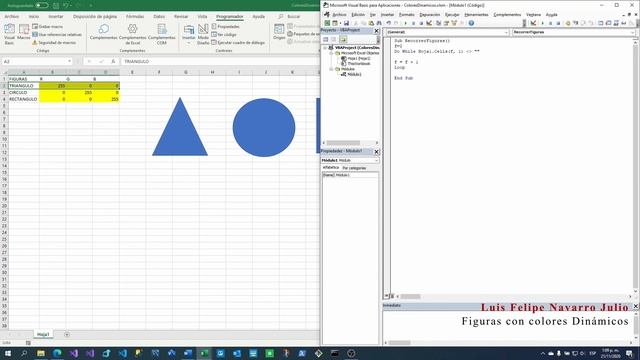Screen dimensions: 640x360
Task: Select Módulo1 in the project tree
Action: pos(351,74)
